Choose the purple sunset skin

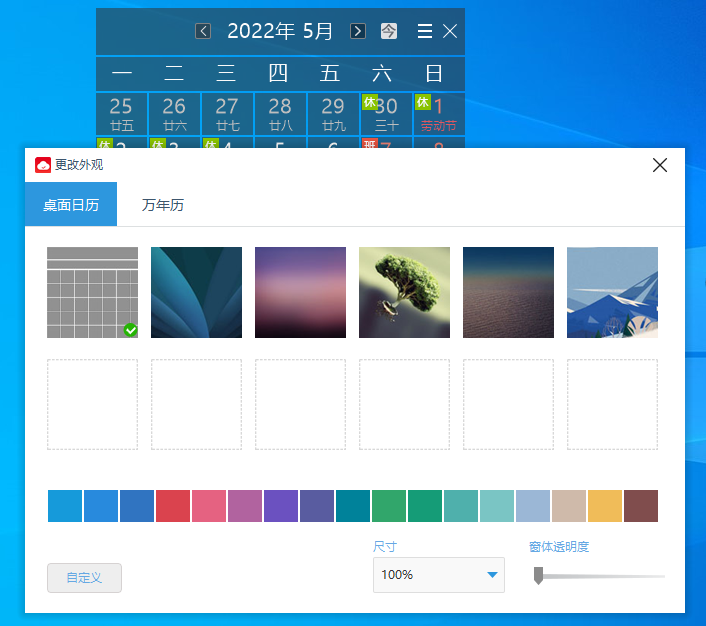click(300, 292)
